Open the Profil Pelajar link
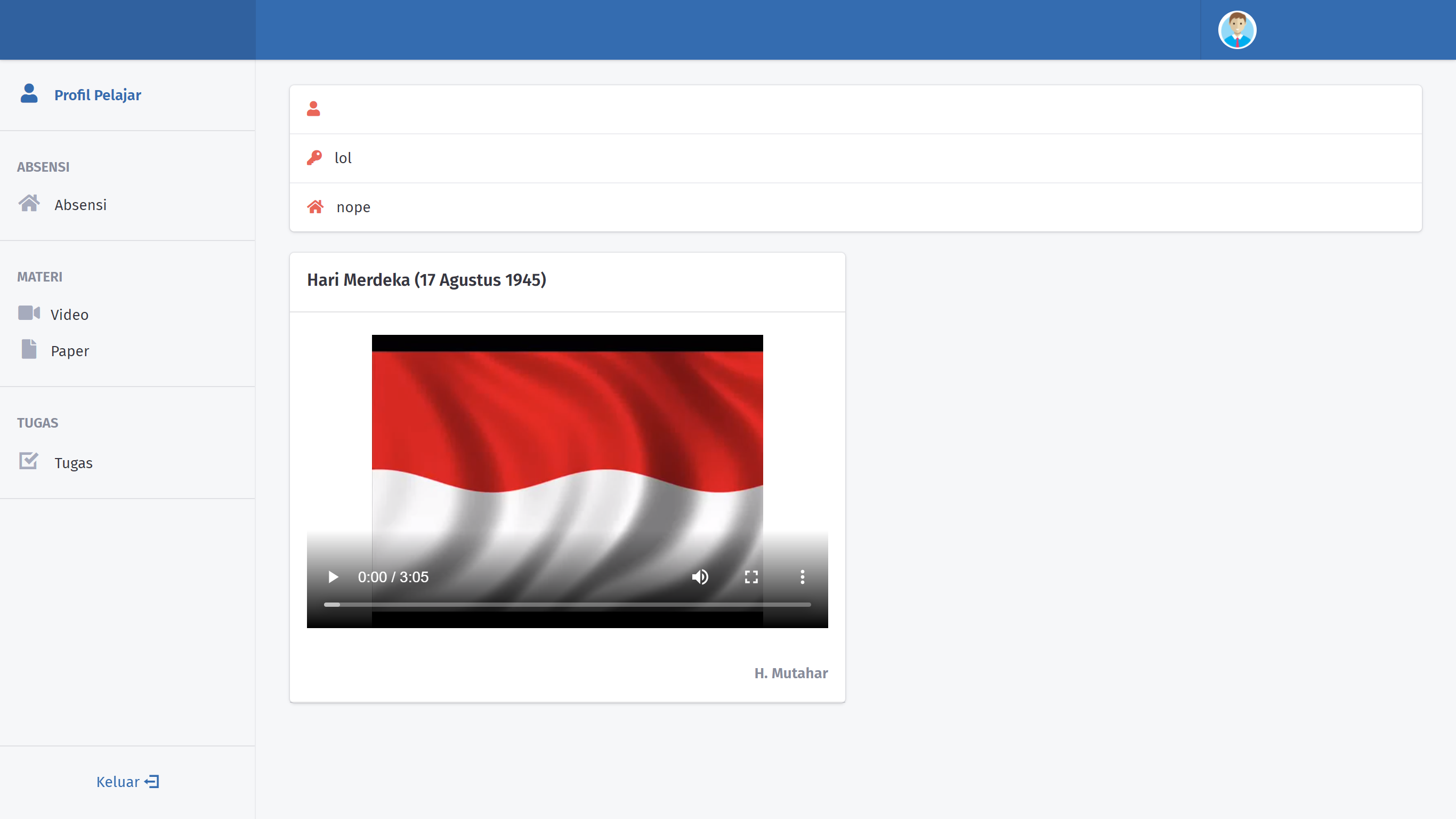This screenshot has width=1456, height=819. click(97, 95)
